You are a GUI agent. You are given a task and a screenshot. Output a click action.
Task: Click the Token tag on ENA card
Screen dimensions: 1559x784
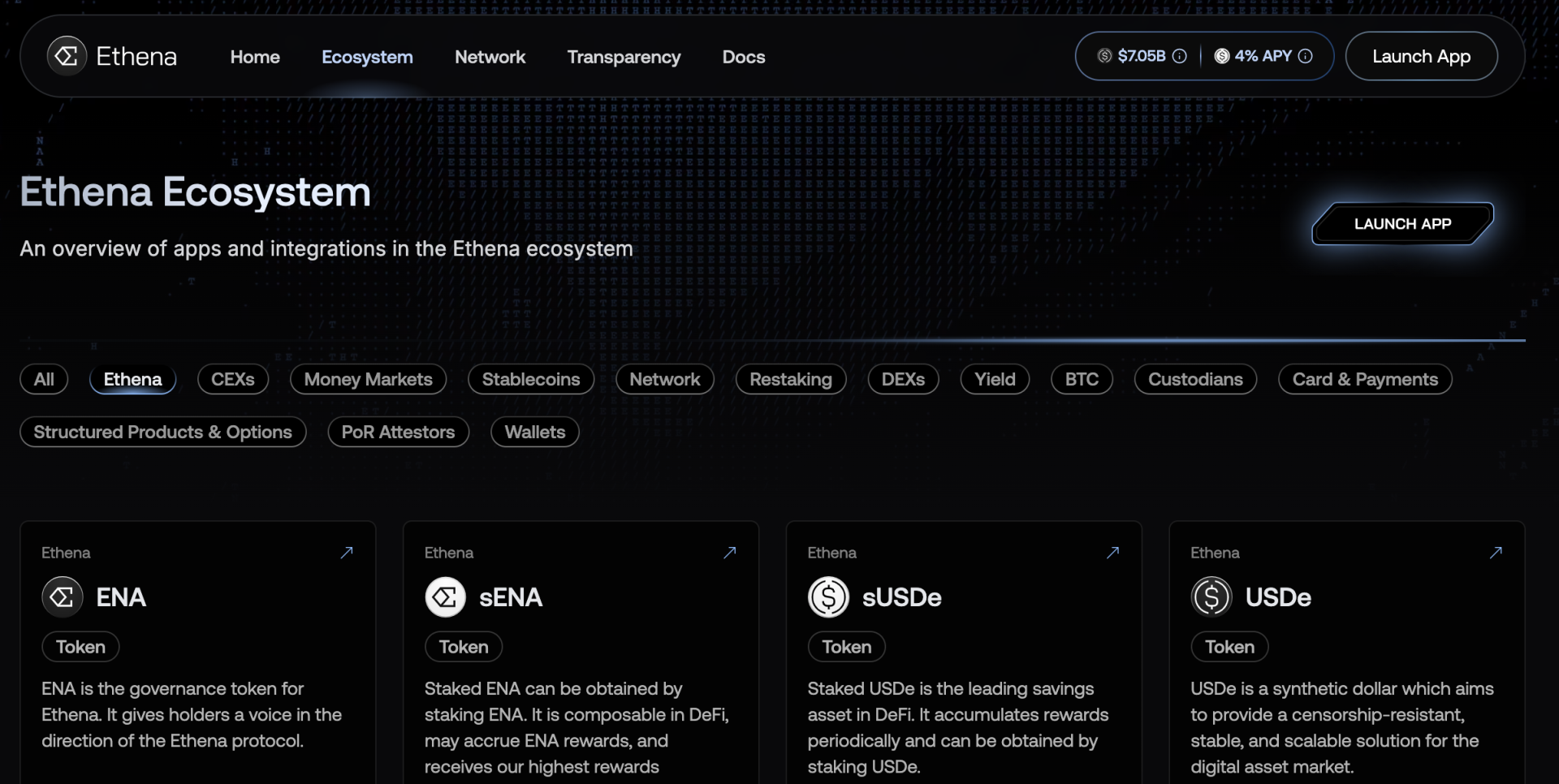80,647
